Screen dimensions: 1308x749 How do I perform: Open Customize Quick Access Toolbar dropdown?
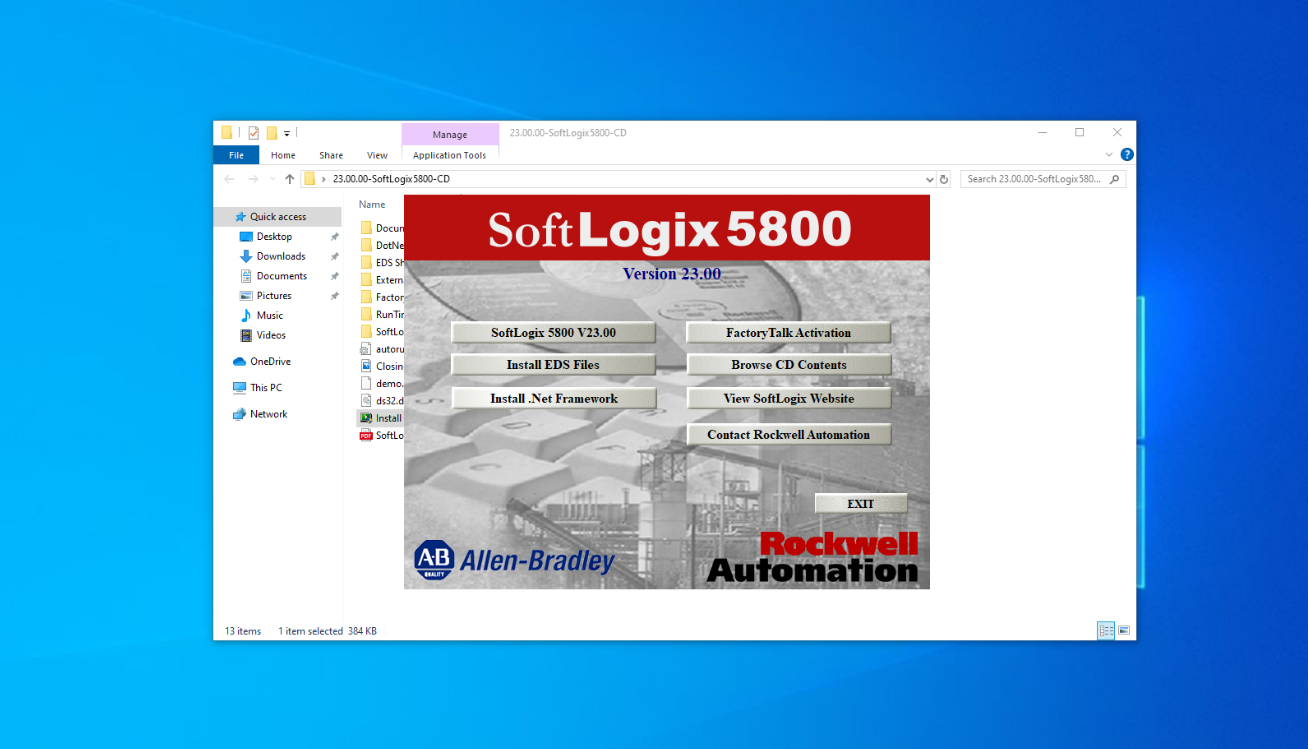pyautogui.click(x=287, y=132)
